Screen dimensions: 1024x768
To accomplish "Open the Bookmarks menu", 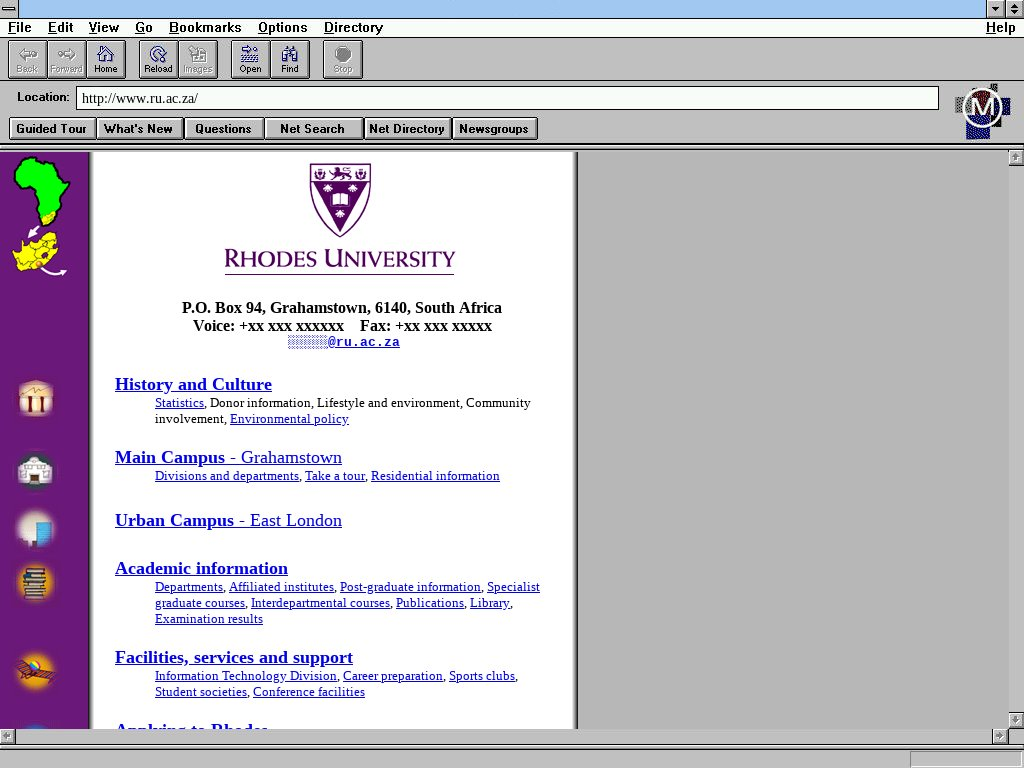I will coord(204,27).
